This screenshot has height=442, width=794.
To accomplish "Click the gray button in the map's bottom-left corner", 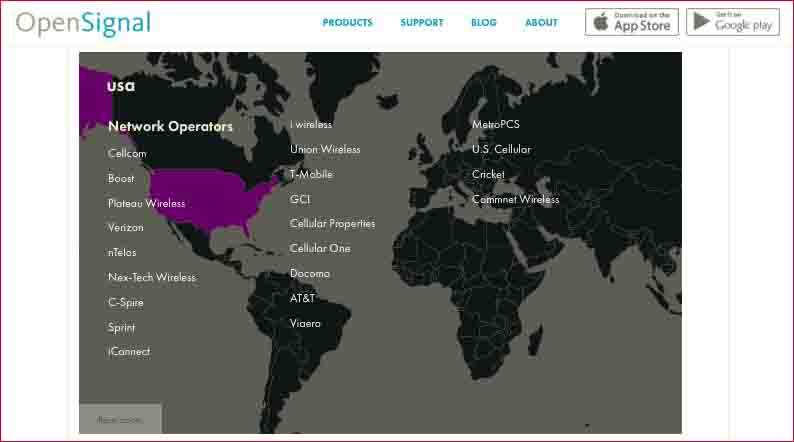I will (x=120, y=419).
